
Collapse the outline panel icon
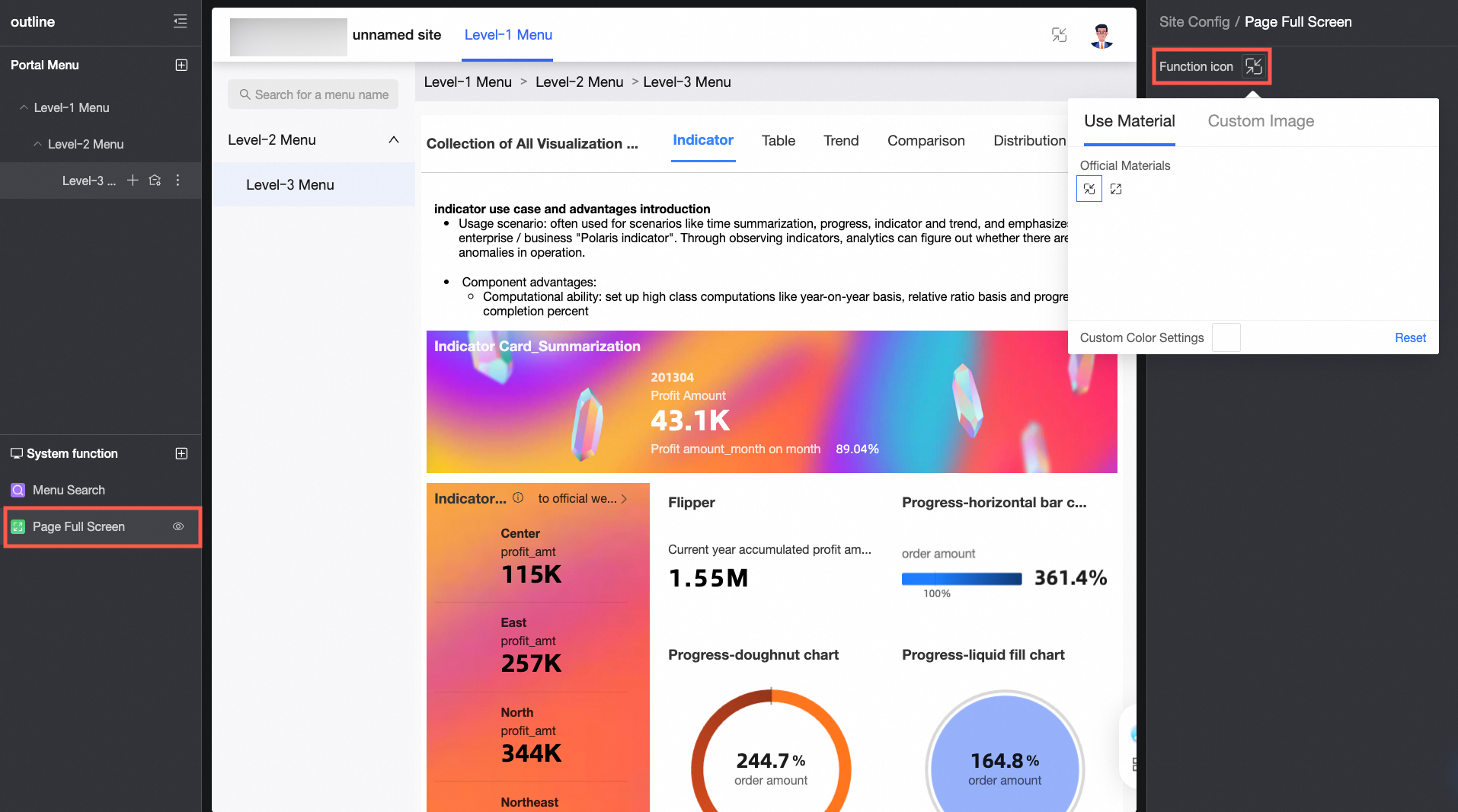click(x=180, y=21)
